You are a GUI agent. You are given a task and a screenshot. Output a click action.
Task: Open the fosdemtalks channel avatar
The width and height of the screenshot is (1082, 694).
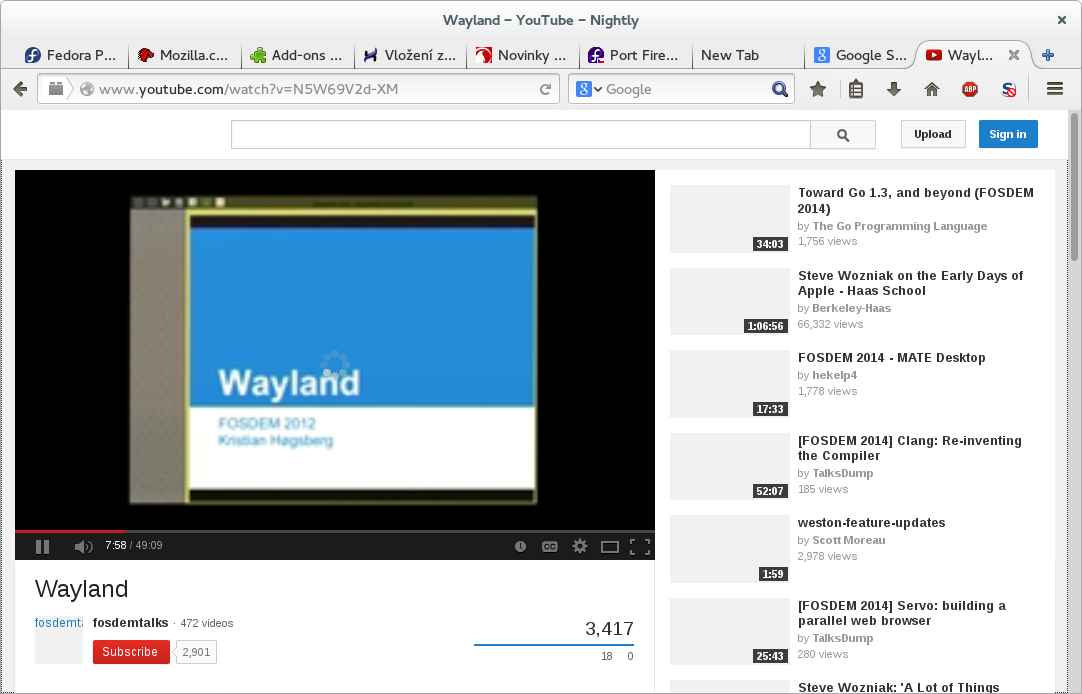click(x=59, y=640)
